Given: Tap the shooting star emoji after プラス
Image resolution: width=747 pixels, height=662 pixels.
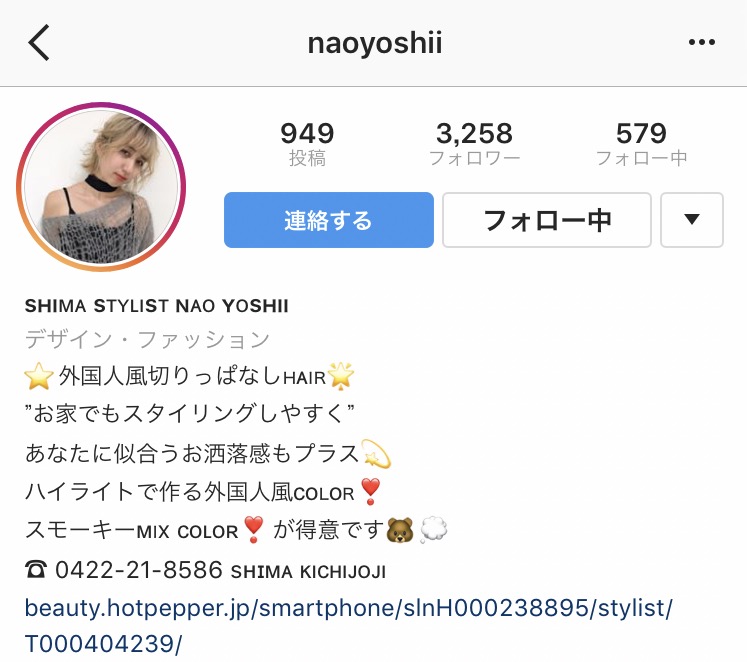Looking at the screenshot, I should point(377,453).
